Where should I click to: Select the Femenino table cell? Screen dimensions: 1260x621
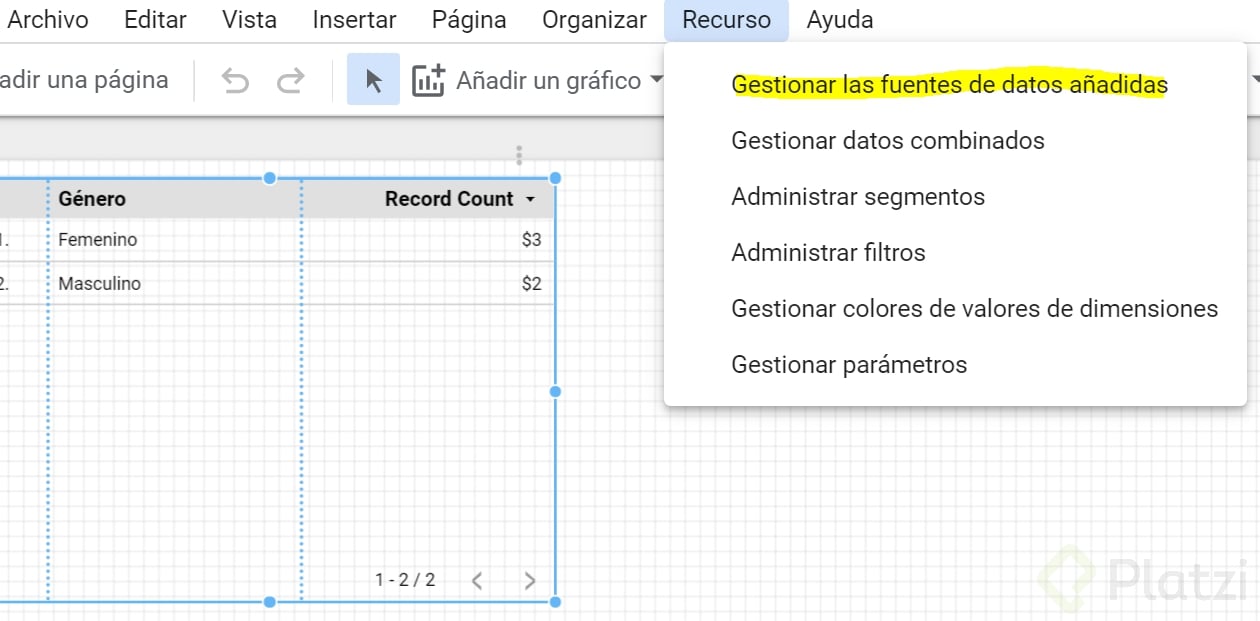(x=98, y=240)
